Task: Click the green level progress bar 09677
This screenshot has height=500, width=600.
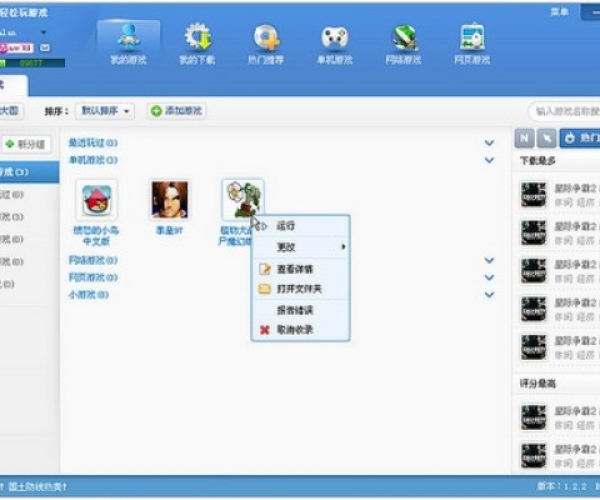Action: click(x=33, y=63)
